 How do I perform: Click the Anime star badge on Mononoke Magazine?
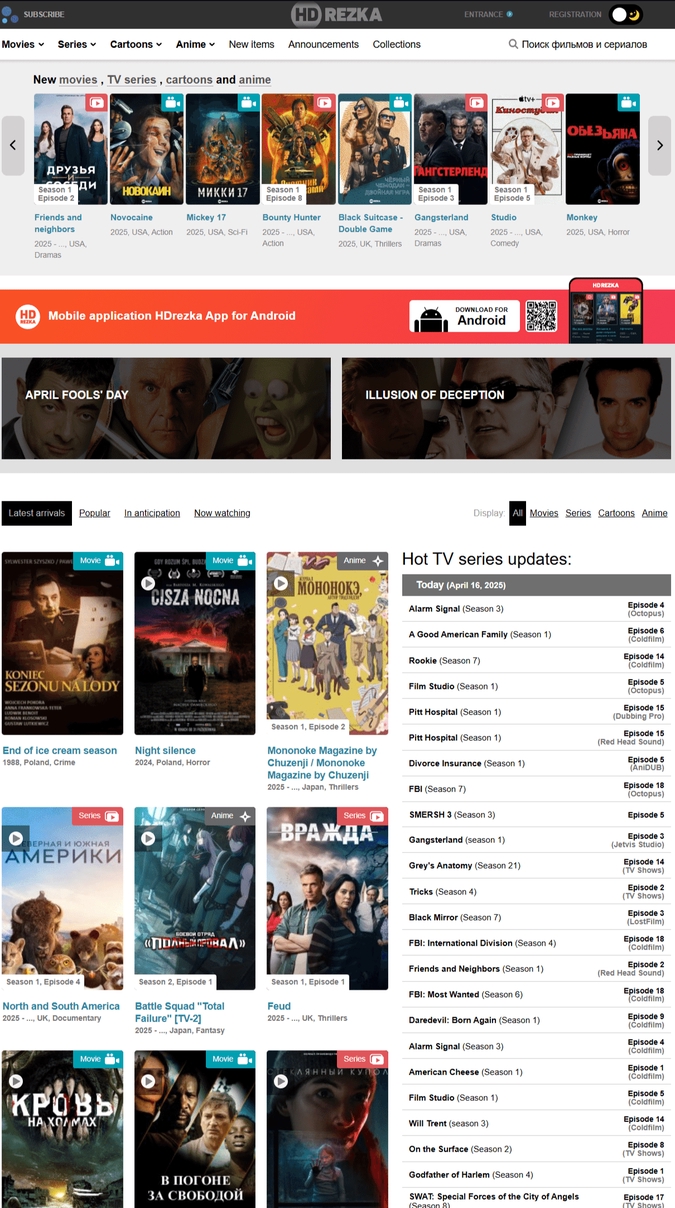point(363,561)
